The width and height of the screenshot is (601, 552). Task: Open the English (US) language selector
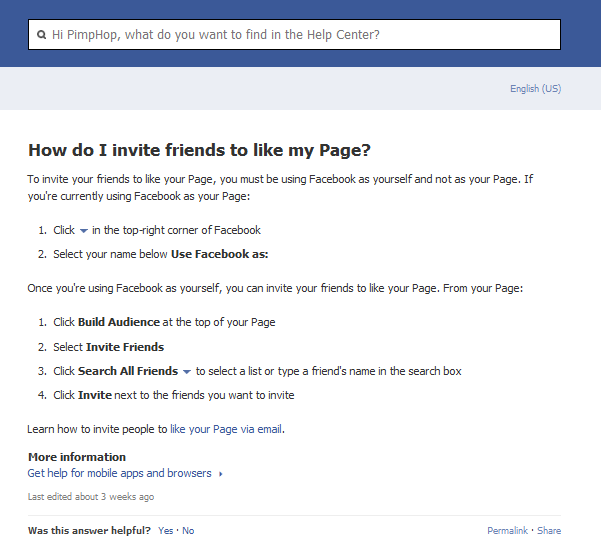point(535,89)
